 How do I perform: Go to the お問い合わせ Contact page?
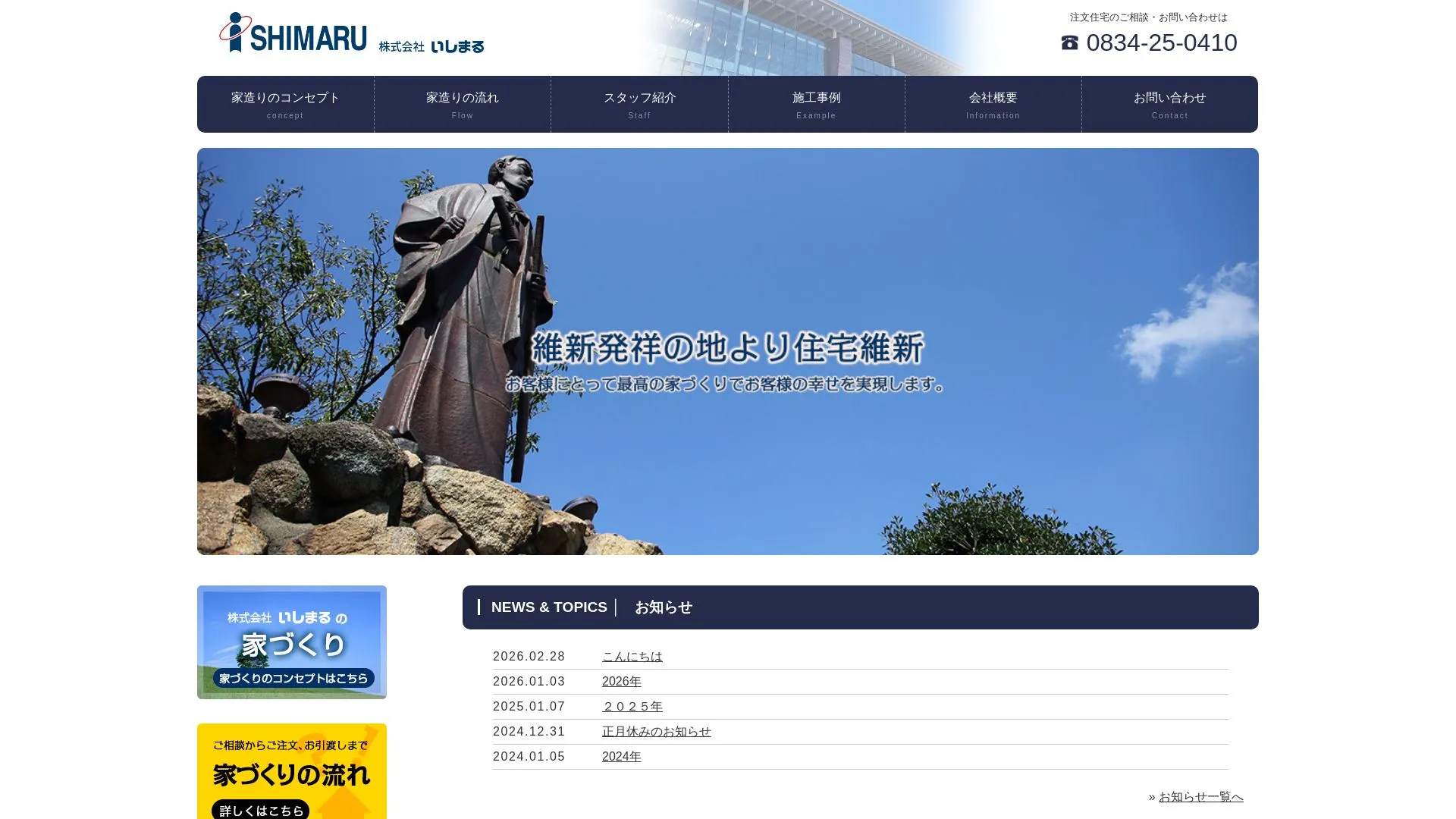[1170, 105]
